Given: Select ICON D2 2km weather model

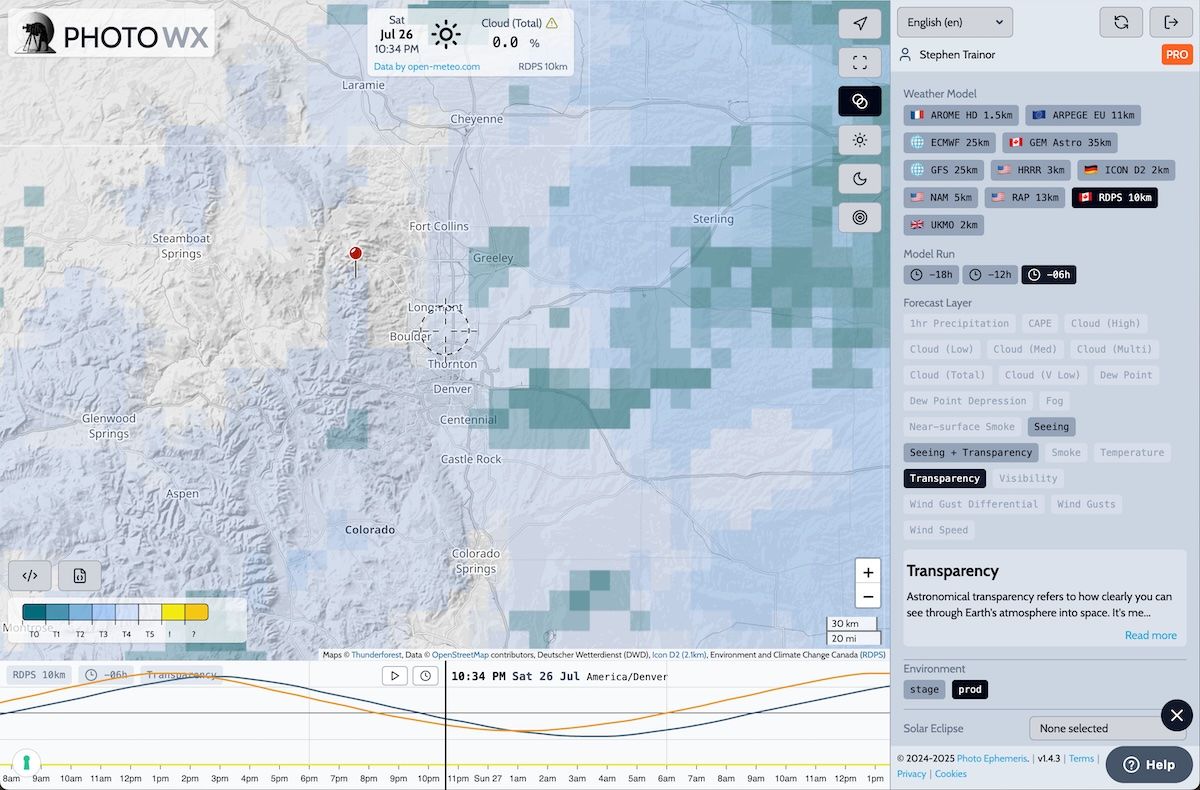Looking at the screenshot, I should pos(1126,170).
